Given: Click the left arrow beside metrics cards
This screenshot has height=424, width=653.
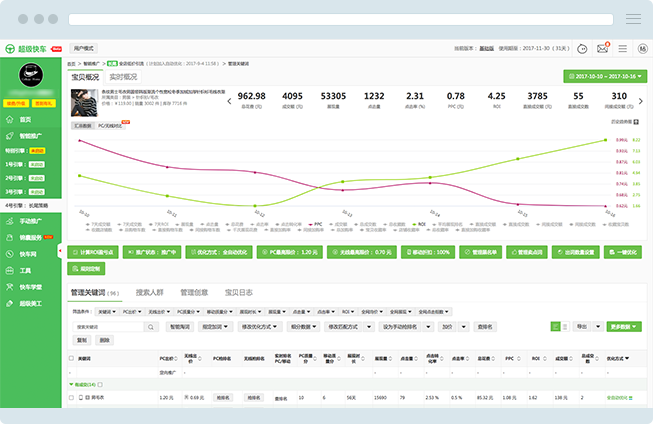Looking at the screenshot, I should [230, 100].
